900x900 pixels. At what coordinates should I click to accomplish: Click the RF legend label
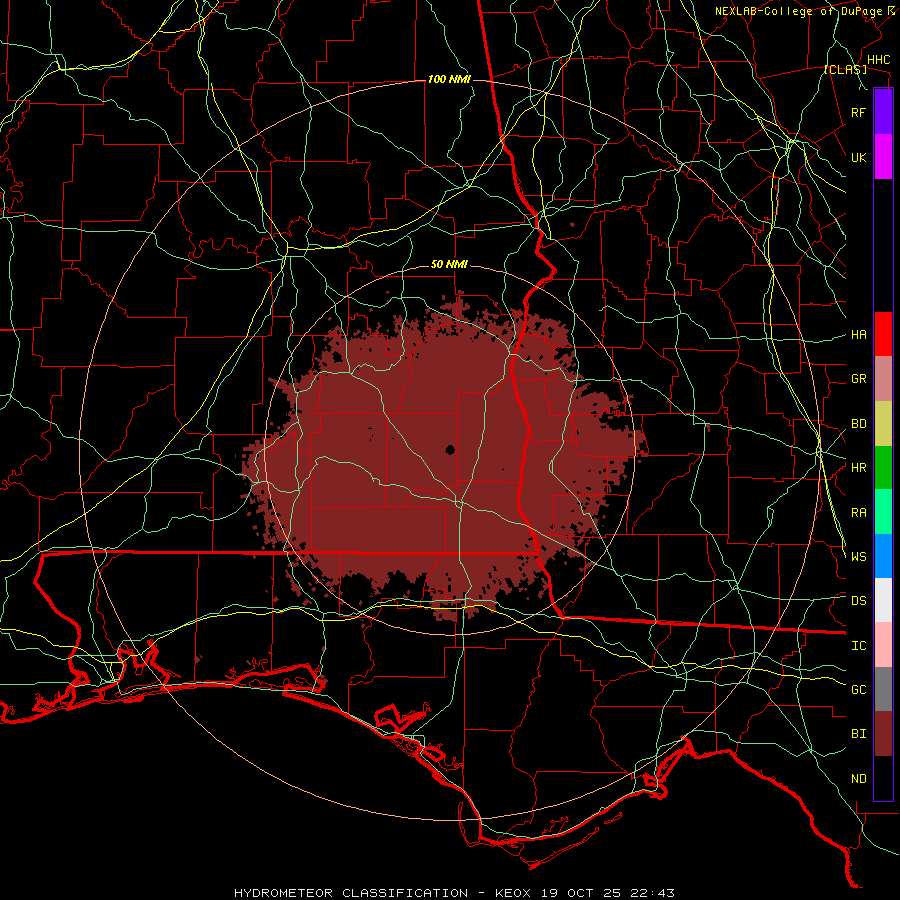coord(858,112)
